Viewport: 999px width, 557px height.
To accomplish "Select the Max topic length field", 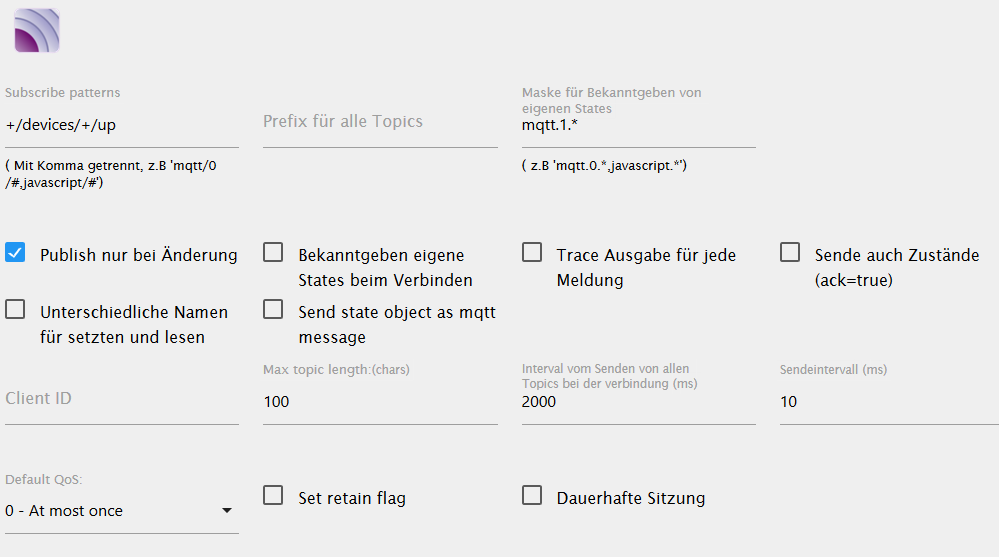I will coord(379,402).
